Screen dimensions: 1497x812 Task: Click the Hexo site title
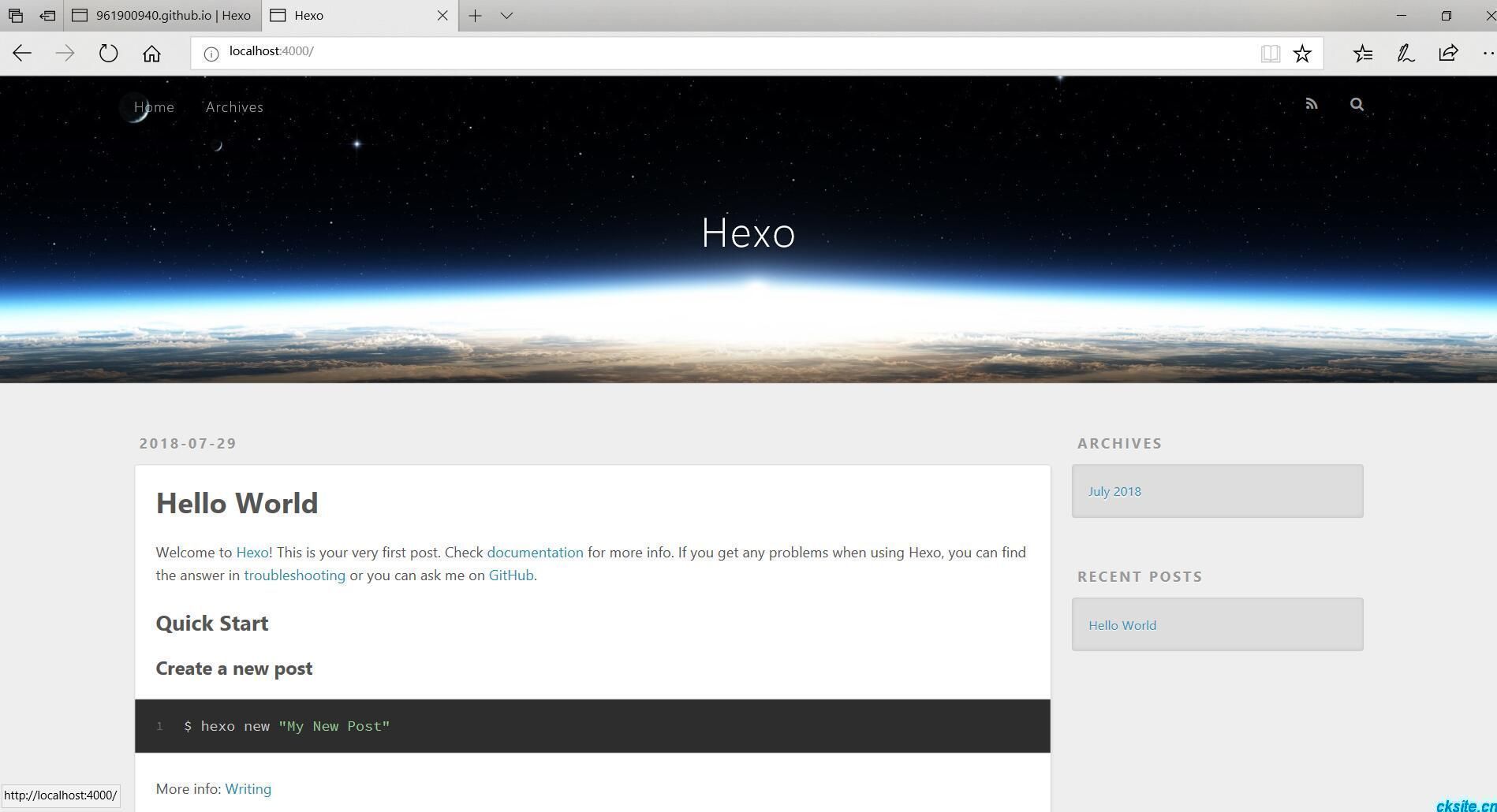coord(748,233)
